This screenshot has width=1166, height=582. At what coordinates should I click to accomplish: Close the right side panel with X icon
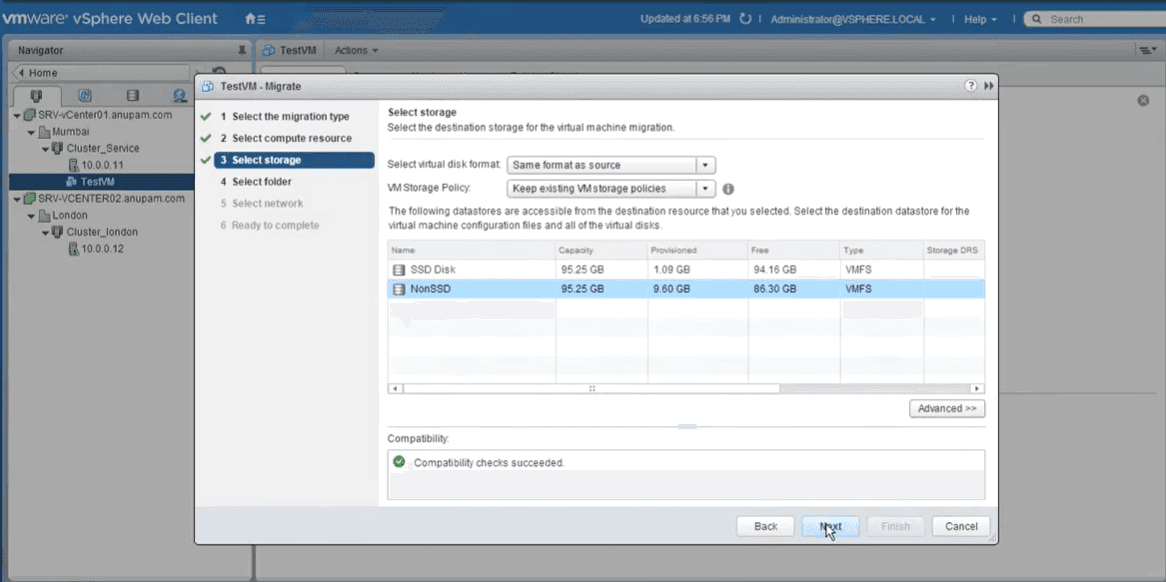pyautogui.click(x=1143, y=100)
